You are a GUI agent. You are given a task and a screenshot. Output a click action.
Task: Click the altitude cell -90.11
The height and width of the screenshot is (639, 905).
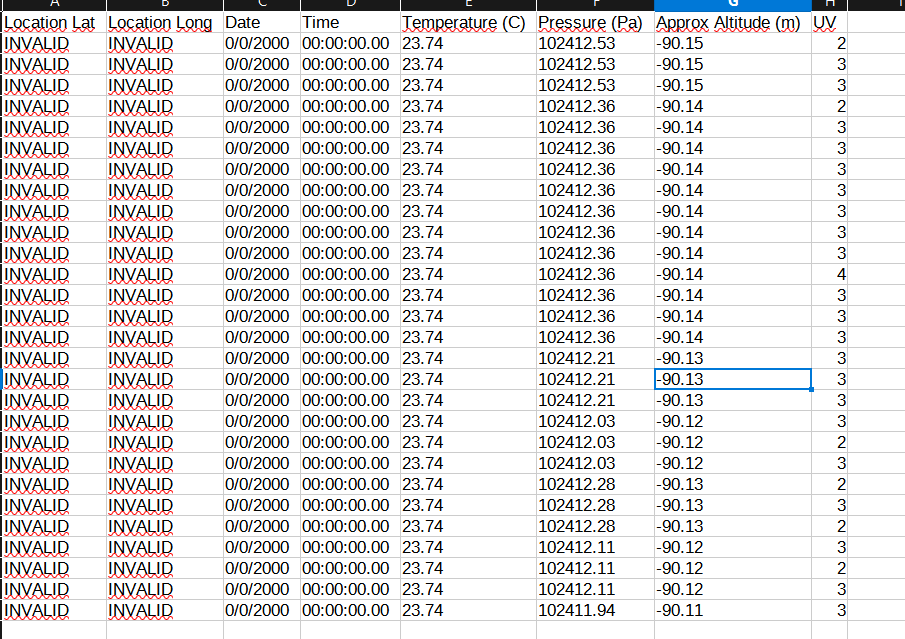[733, 610]
